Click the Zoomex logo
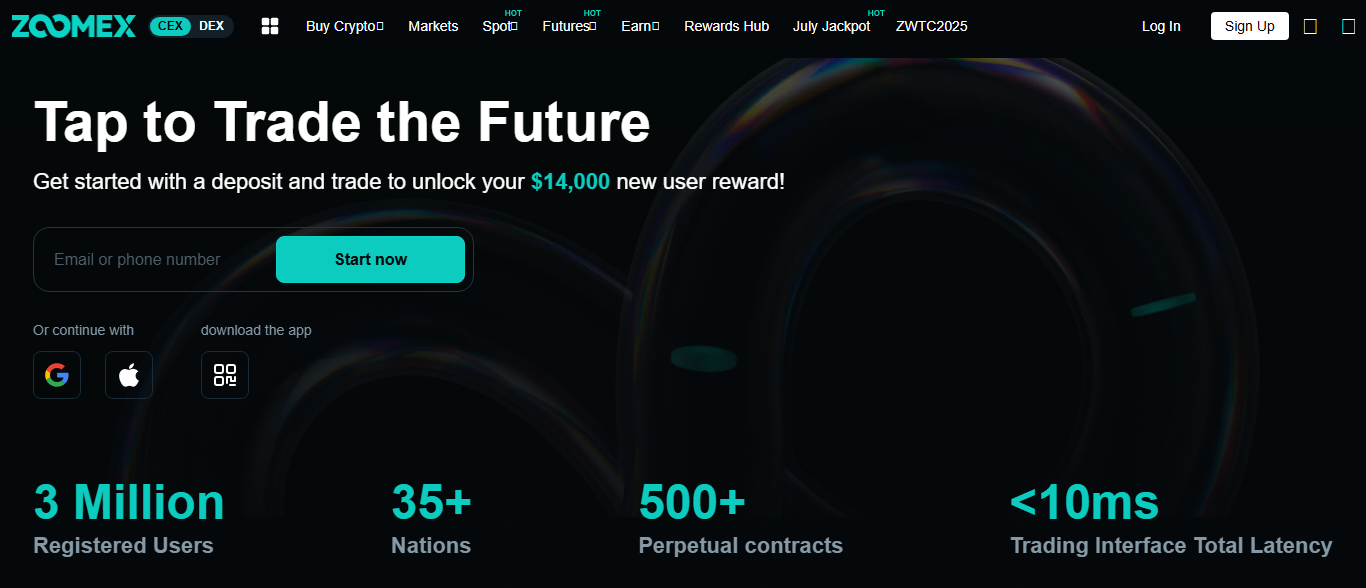This screenshot has height=588, width=1366. tap(74, 27)
